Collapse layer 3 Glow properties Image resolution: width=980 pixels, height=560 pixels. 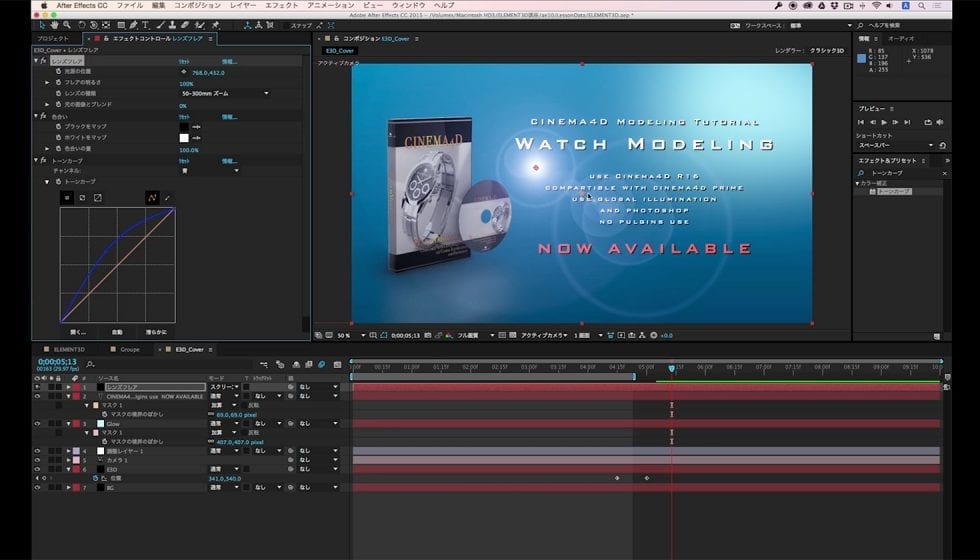(69, 424)
